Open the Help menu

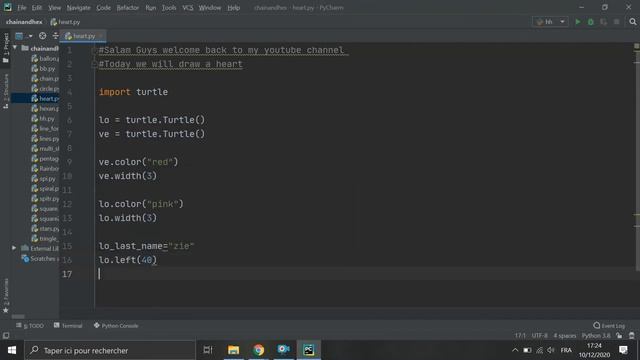click(233, 8)
